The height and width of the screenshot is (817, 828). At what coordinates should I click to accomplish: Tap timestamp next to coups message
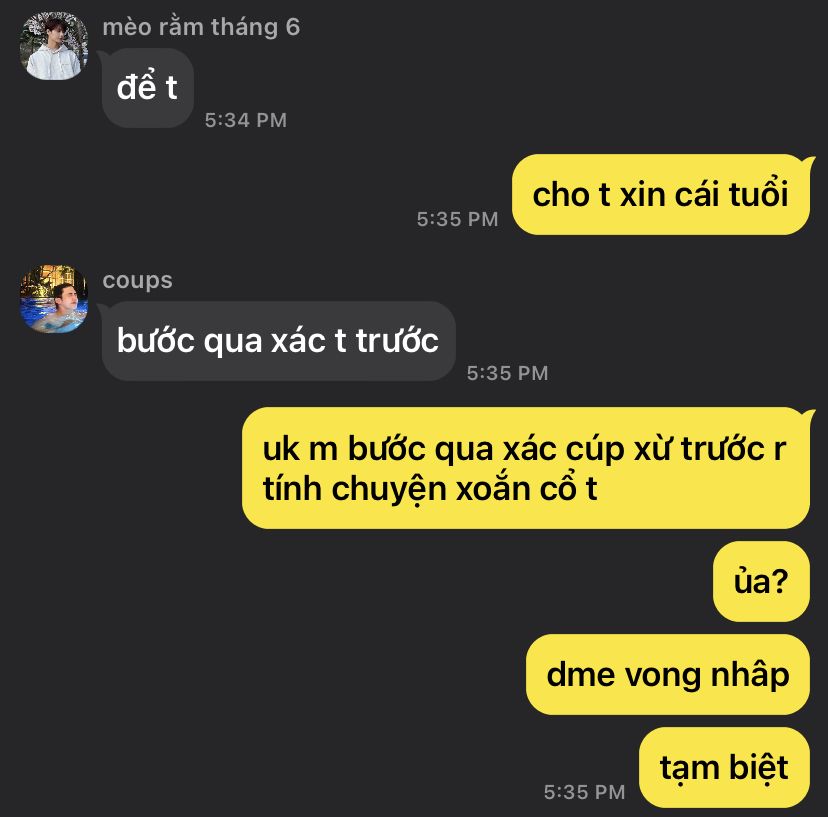pyautogui.click(x=507, y=373)
